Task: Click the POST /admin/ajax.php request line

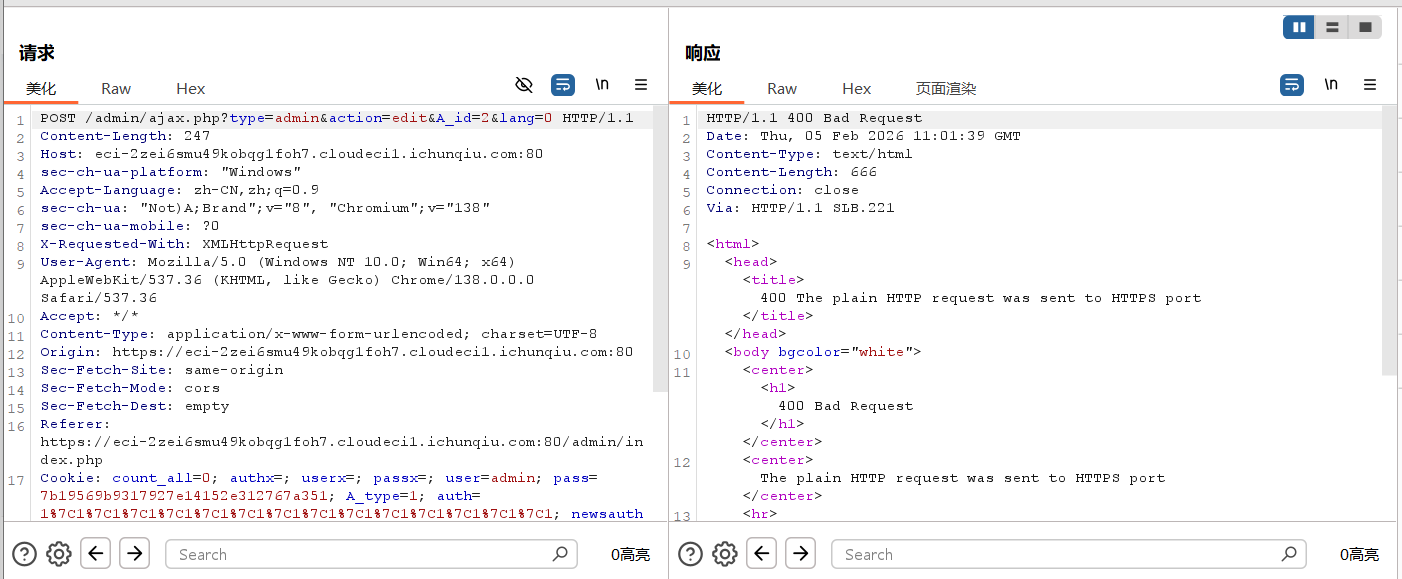Action: pyautogui.click(x=337, y=118)
